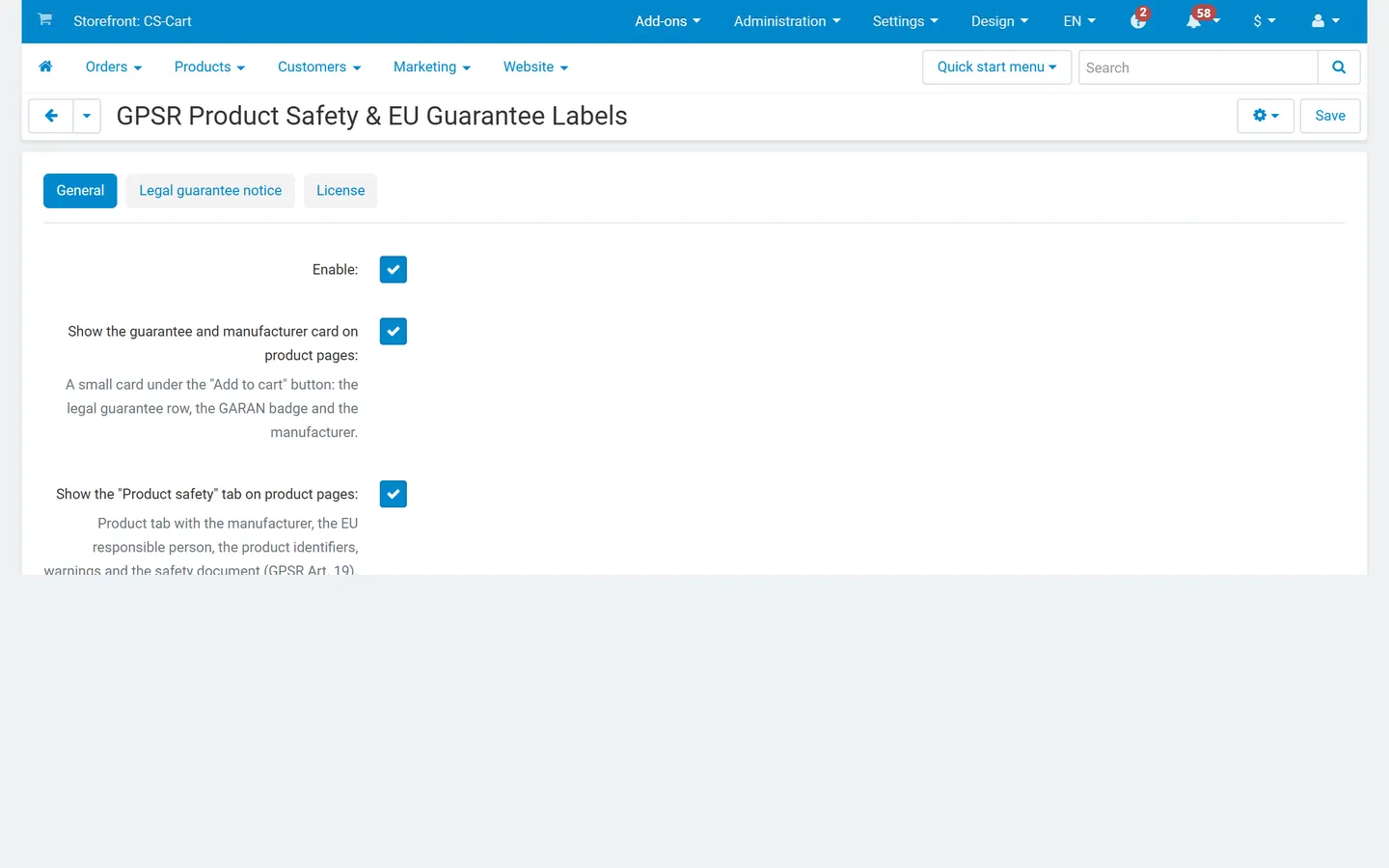
Task: Toggle the Product safety tab checkbox
Action: [394, 494]
